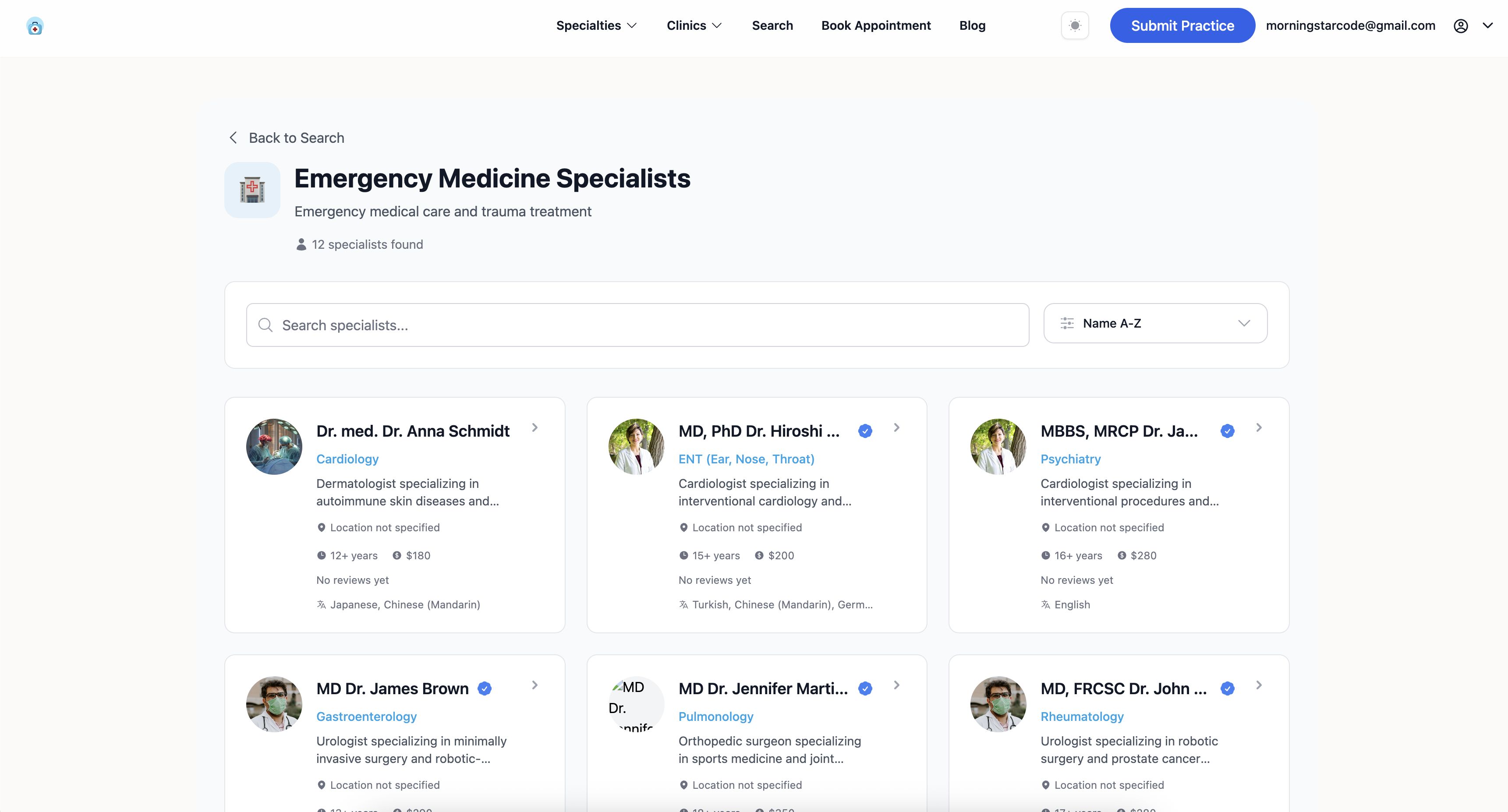Click the hospital building specialty icon
The width and height of the screenshot is (1508, 812).
(x=252, y=190)
